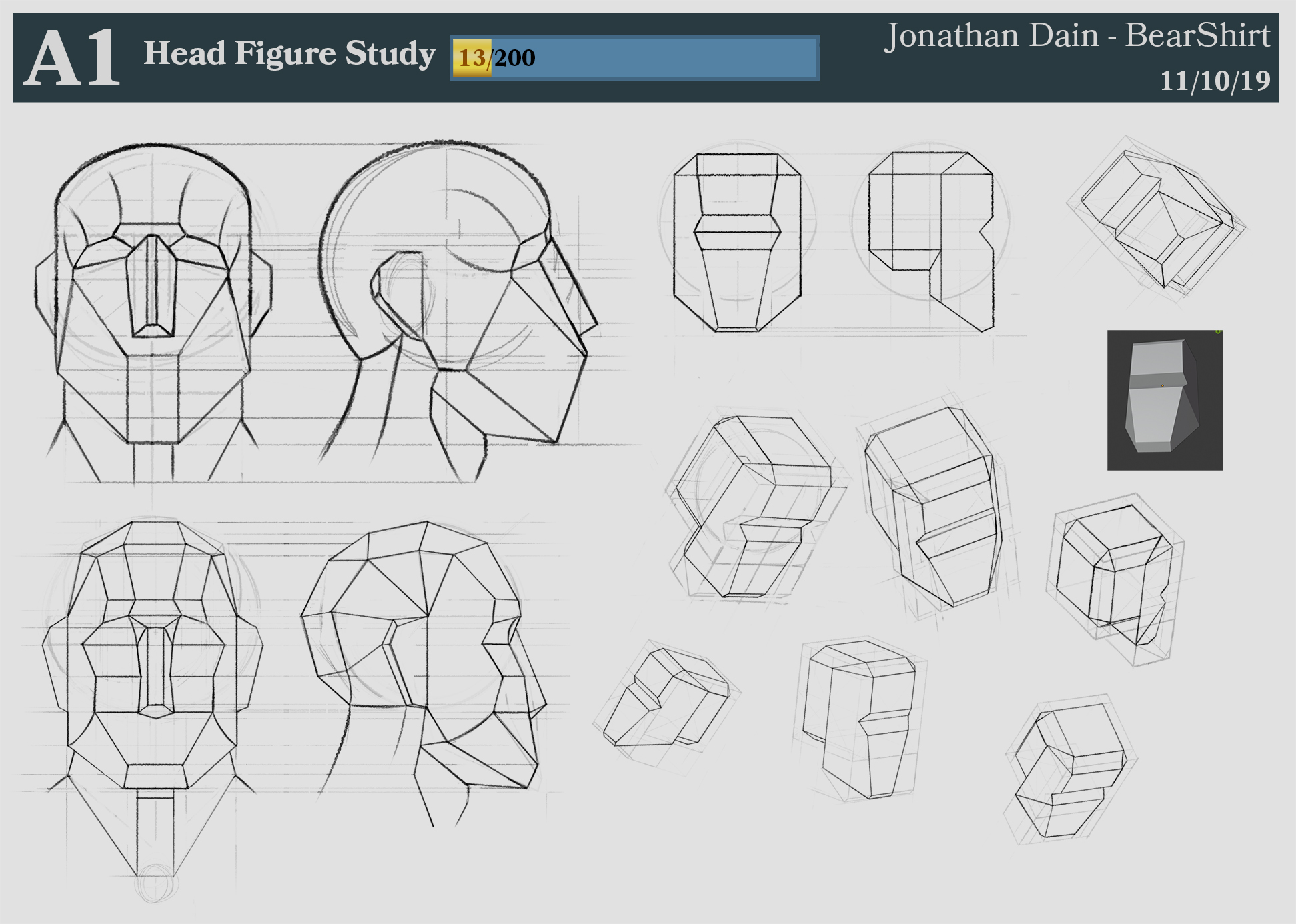The height and width of the screenshot is (924, 1296).
Task: Select the bottom-left faceted front-view head
Action: [153, 660]
